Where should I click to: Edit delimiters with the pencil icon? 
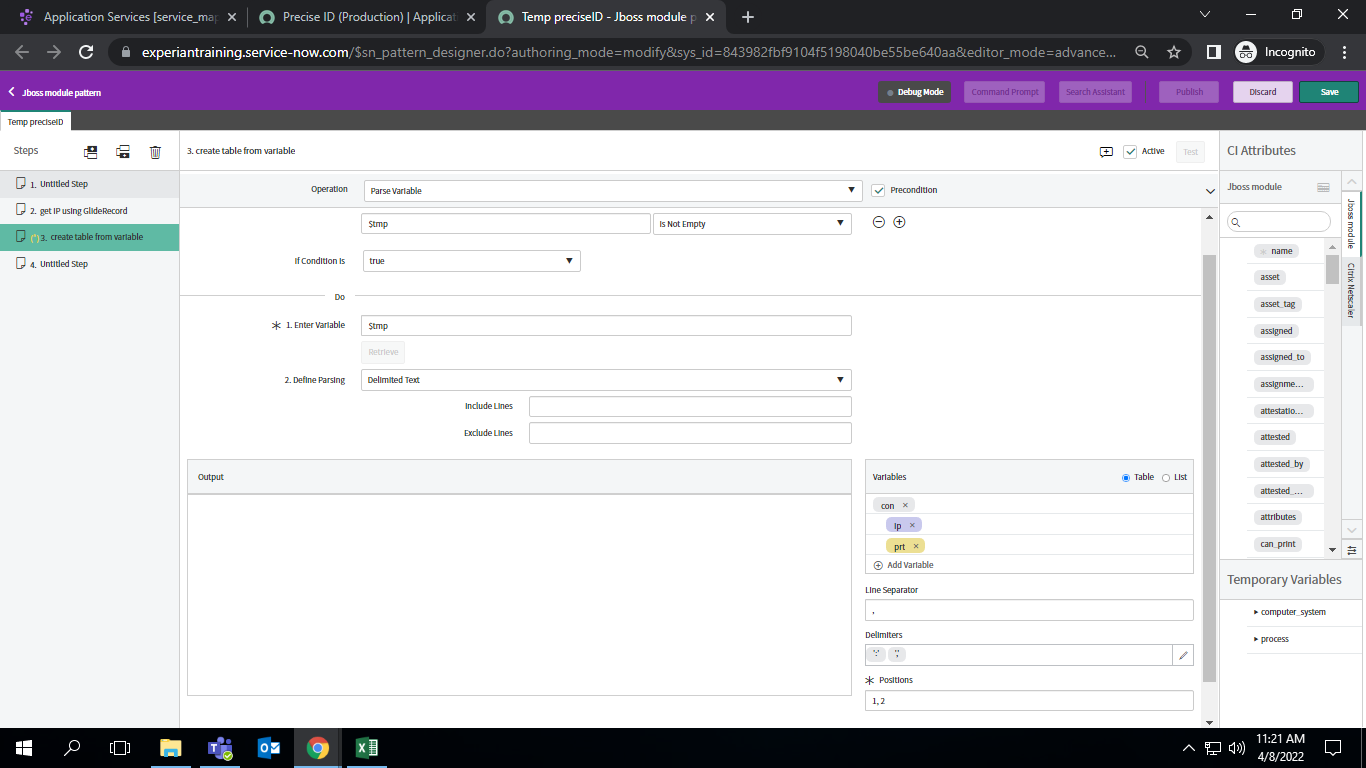(1183, 655)
